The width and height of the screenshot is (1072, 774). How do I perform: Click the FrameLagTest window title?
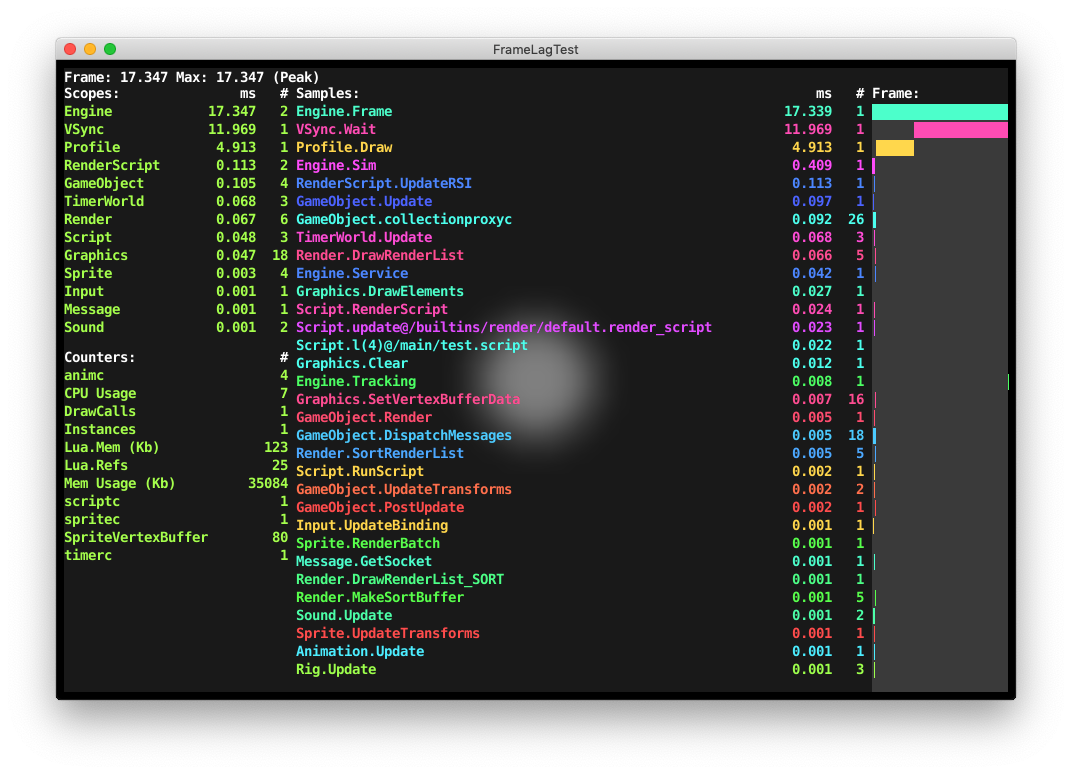[535, 49]
